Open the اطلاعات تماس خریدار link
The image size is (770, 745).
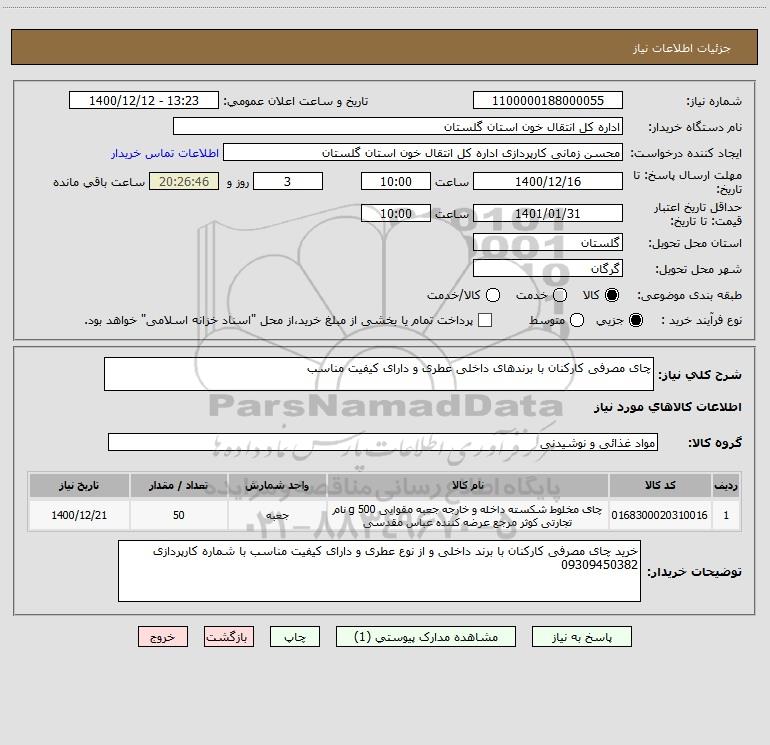point(165,153)
